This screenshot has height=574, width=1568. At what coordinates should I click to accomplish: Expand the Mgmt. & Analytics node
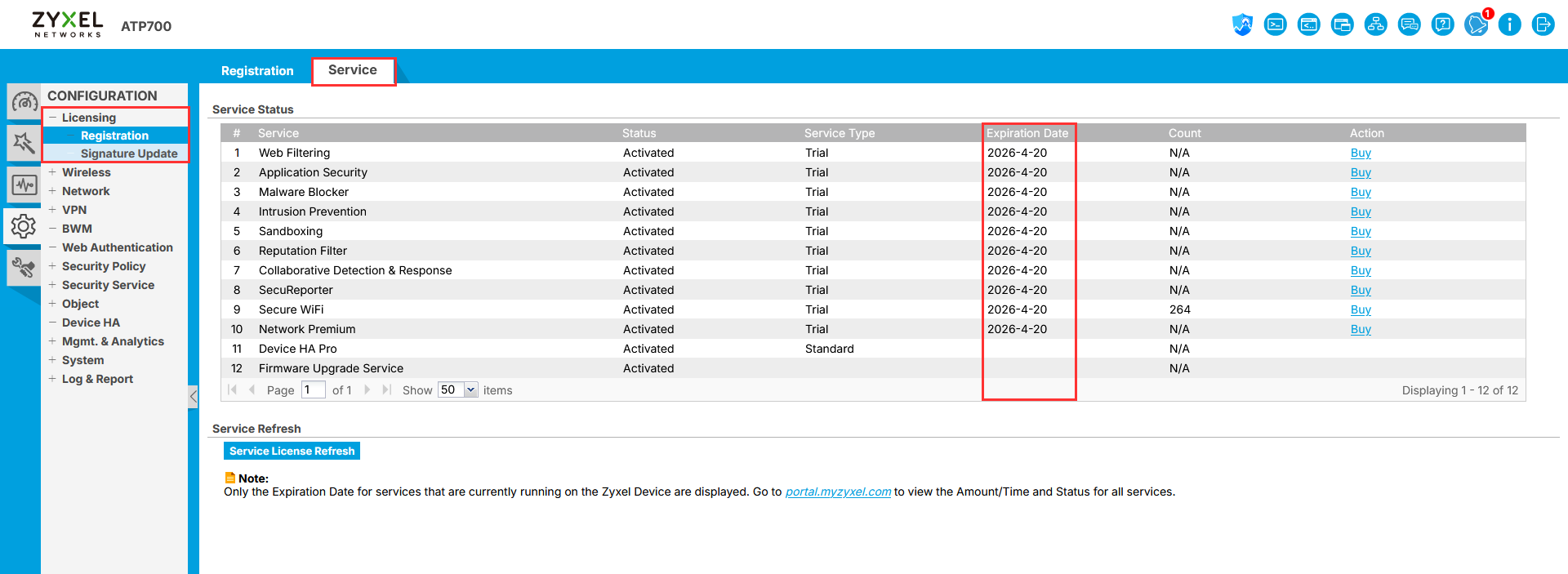[52, 341]
